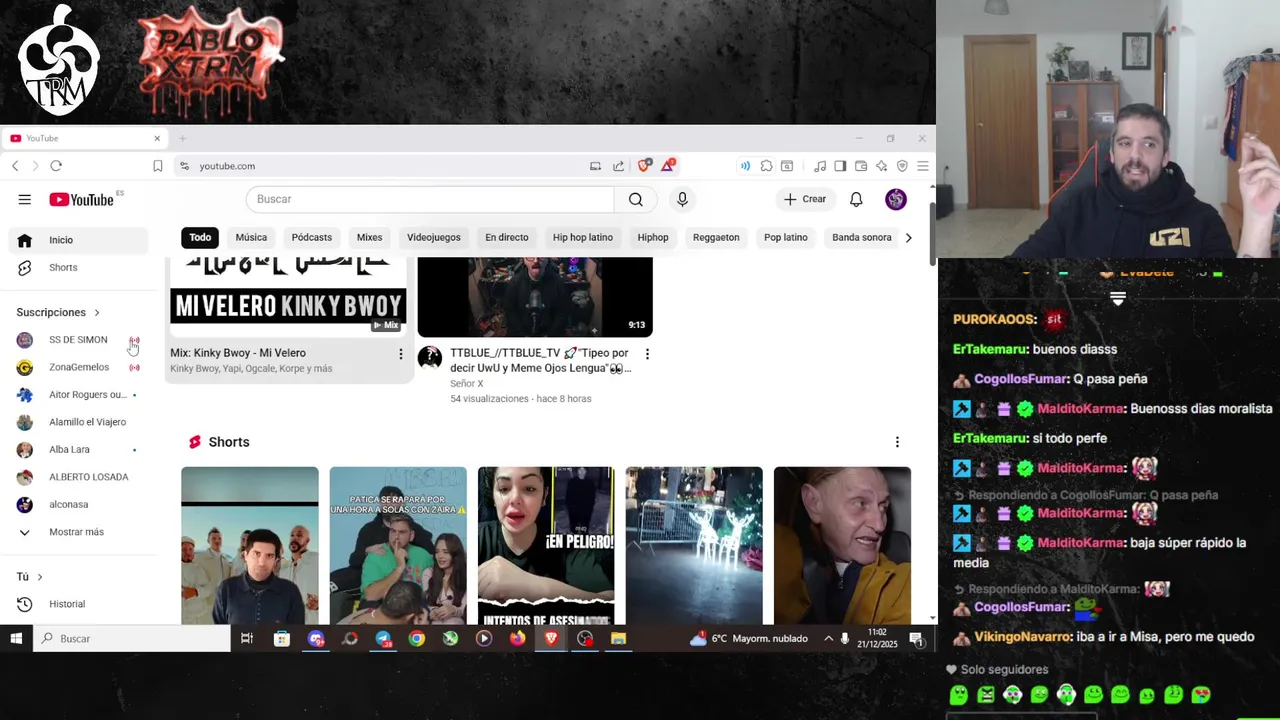Open a new browser tab plus button
This screenshot has height=720, width=1280.
pyautogui.click(x=182, y=138)
